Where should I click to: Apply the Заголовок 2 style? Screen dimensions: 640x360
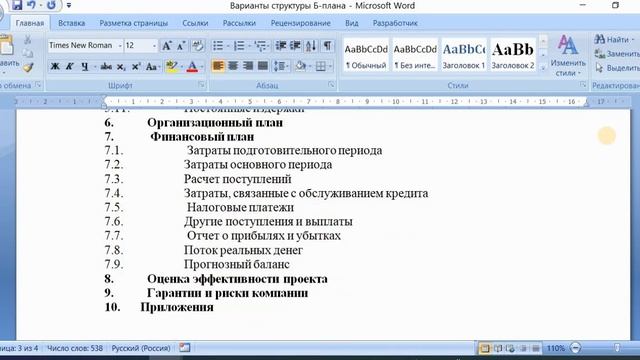(513, 56)
